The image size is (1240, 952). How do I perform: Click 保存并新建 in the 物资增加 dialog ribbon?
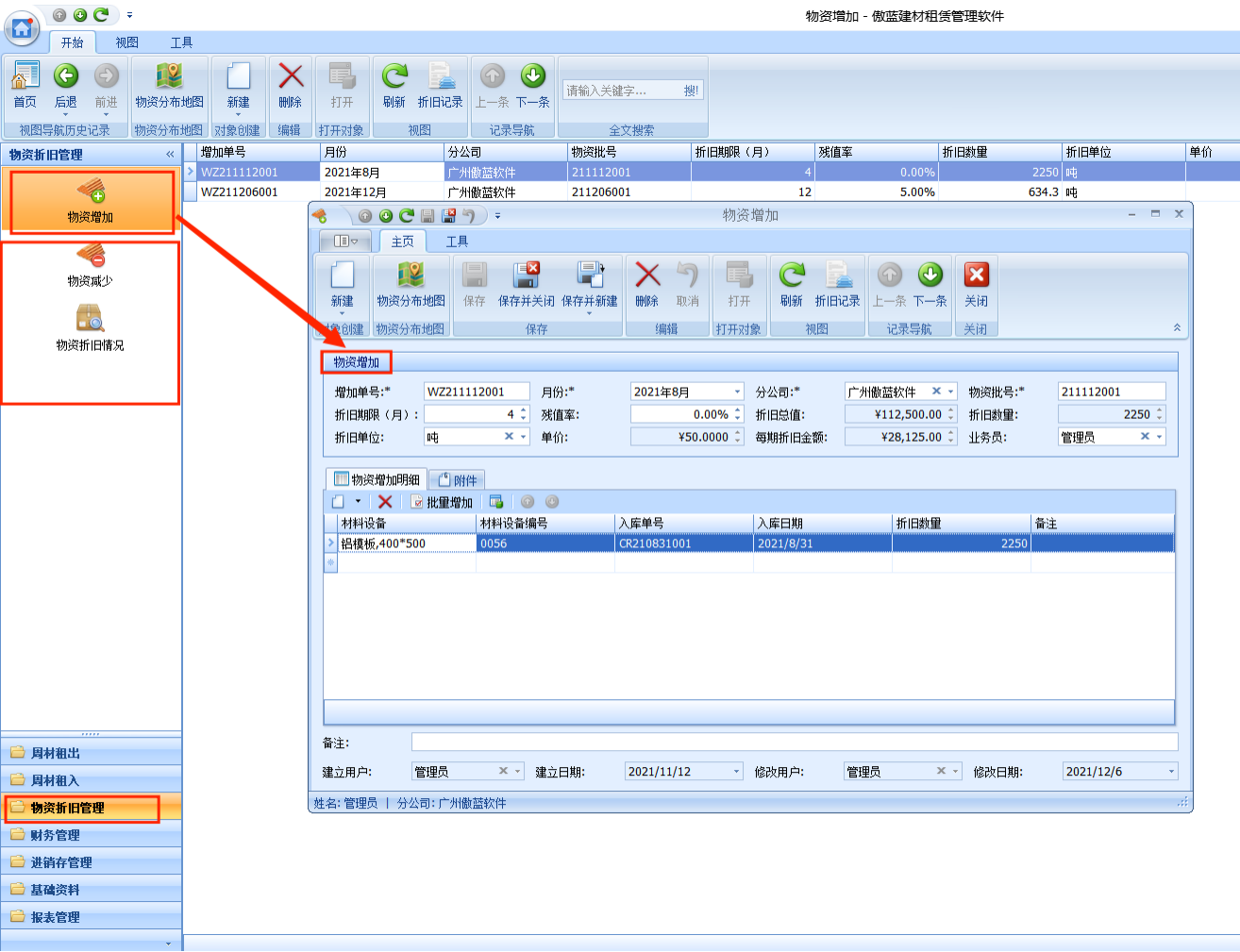(x=590, y=285)
